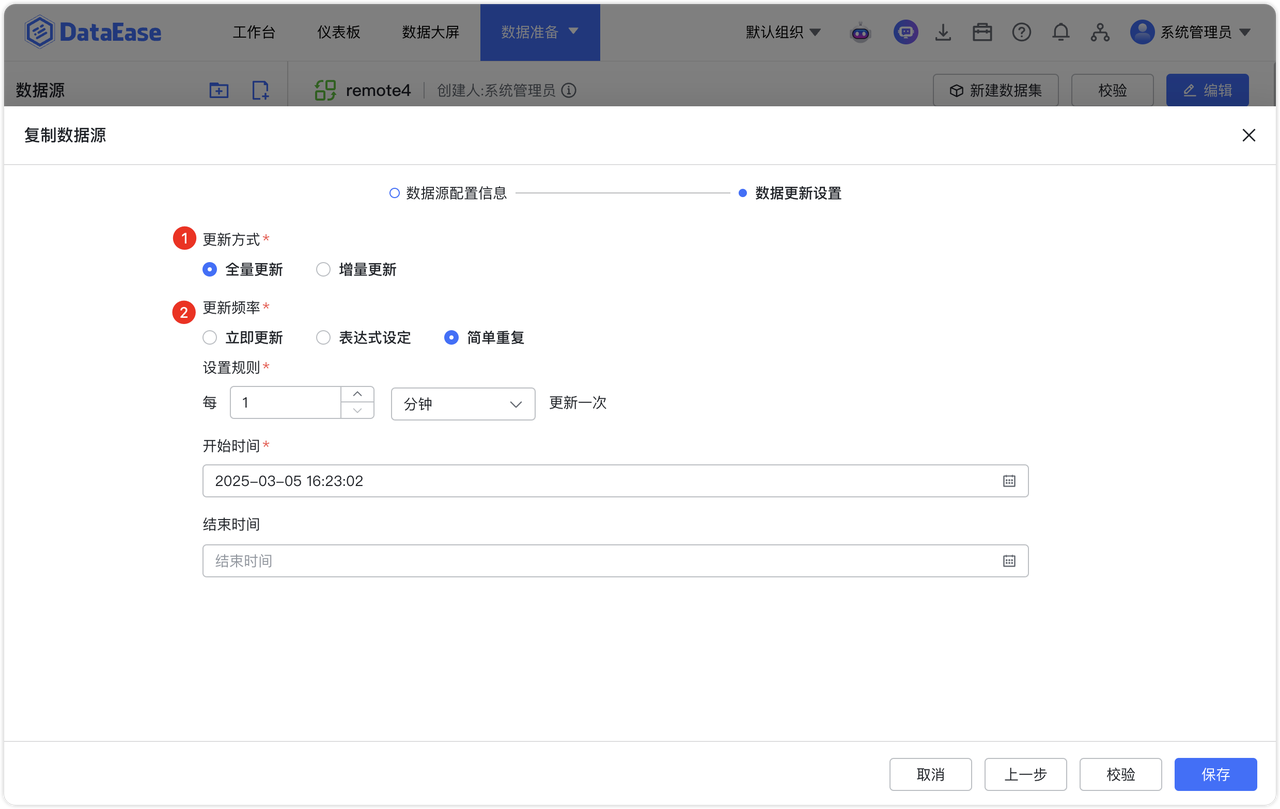Open the notifications bell icon

click(x=1061, y=32)
